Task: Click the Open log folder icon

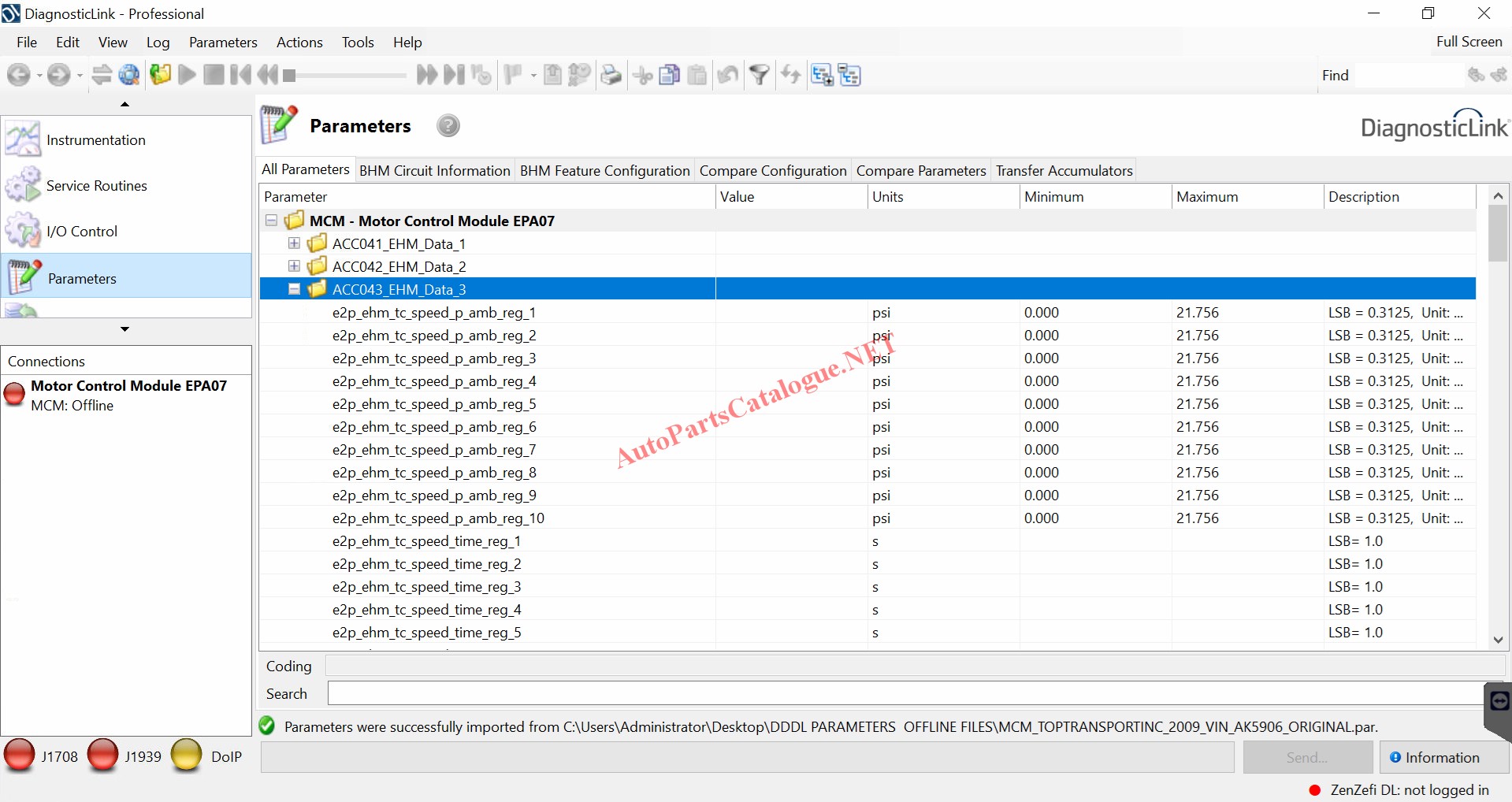Action: (x=161, y=76)
